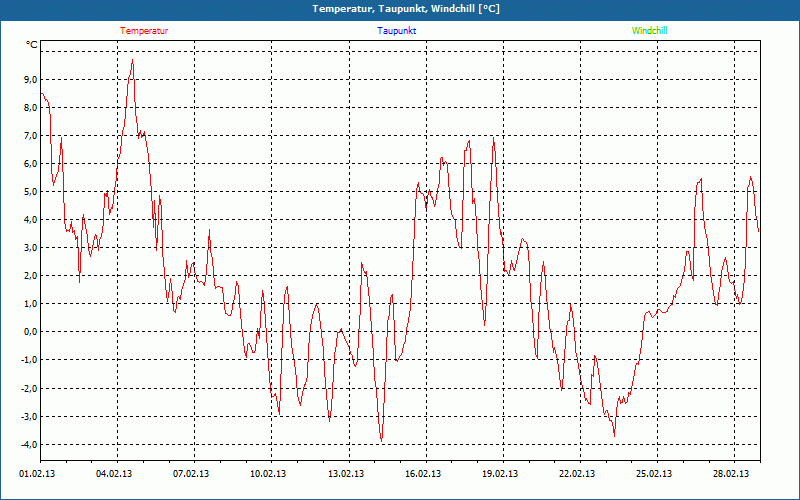Image resolution: width=800 pixels, height=500 pixels.
Task: Click the 04.02.13 date label
Action: click(114, 474)
